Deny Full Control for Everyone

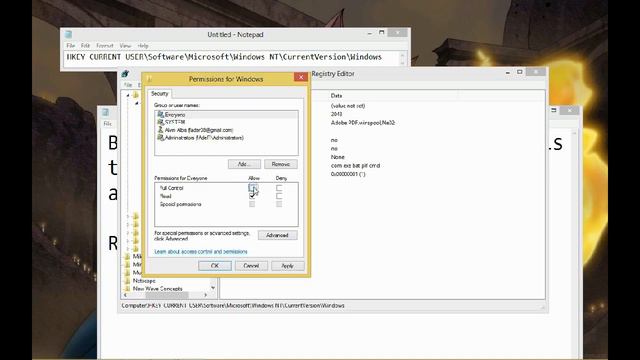click(x=279, y=188)
